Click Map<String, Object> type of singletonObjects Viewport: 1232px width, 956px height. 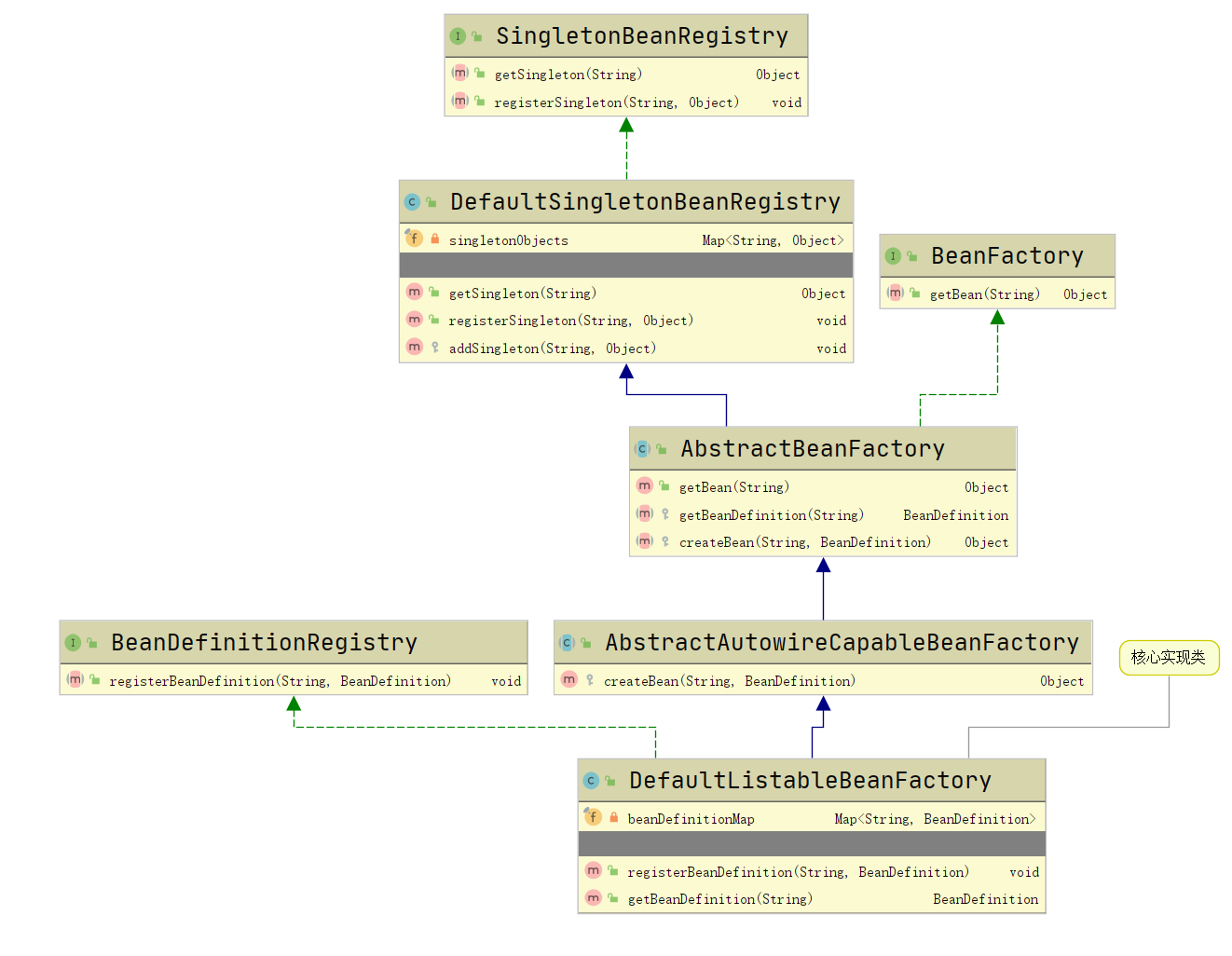pyautogui.click(x=773, y=240)
